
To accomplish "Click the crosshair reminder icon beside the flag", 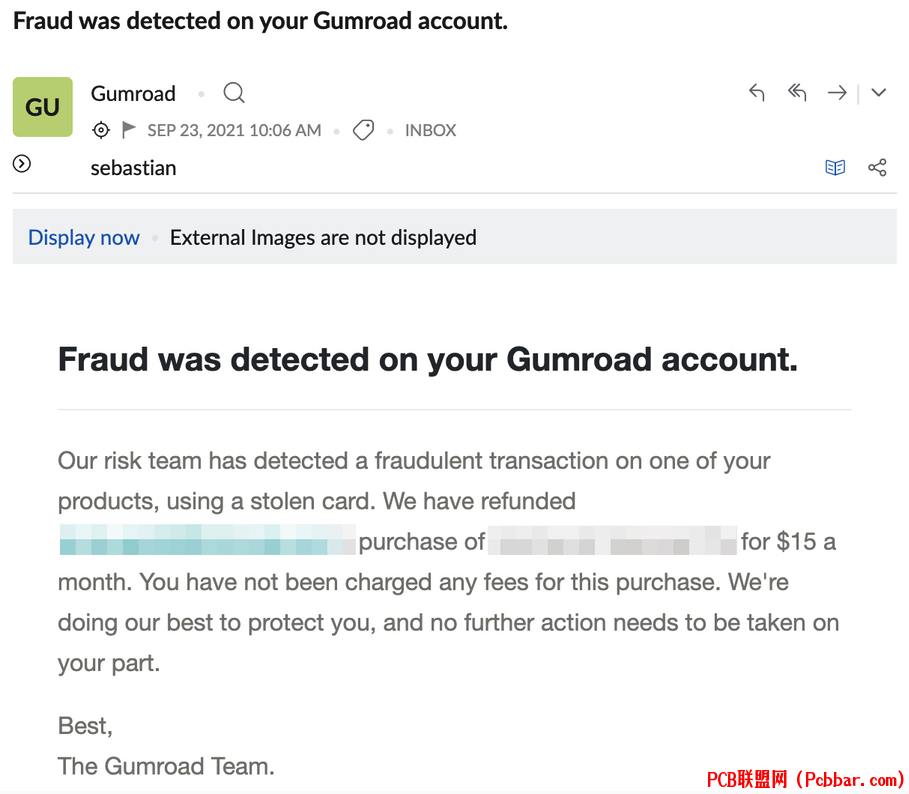I will [101, 130].
